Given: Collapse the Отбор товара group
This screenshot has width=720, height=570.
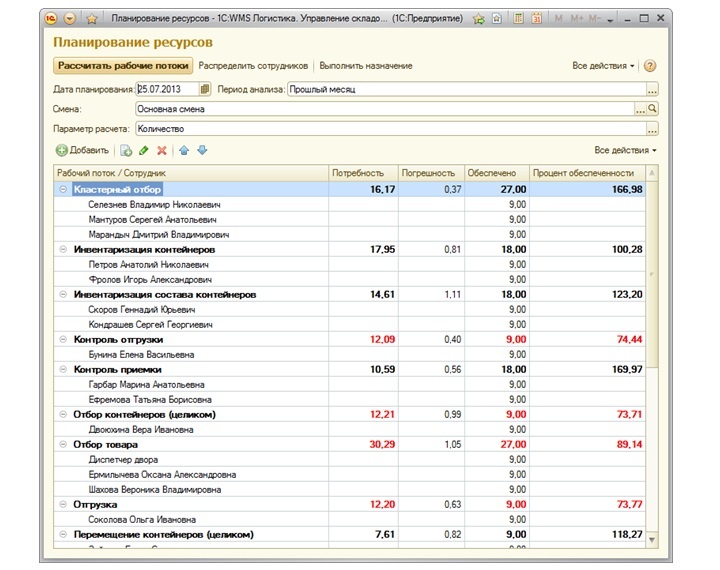Looking at the screenshot, I should pyautogui.click(x=63, y=444).
